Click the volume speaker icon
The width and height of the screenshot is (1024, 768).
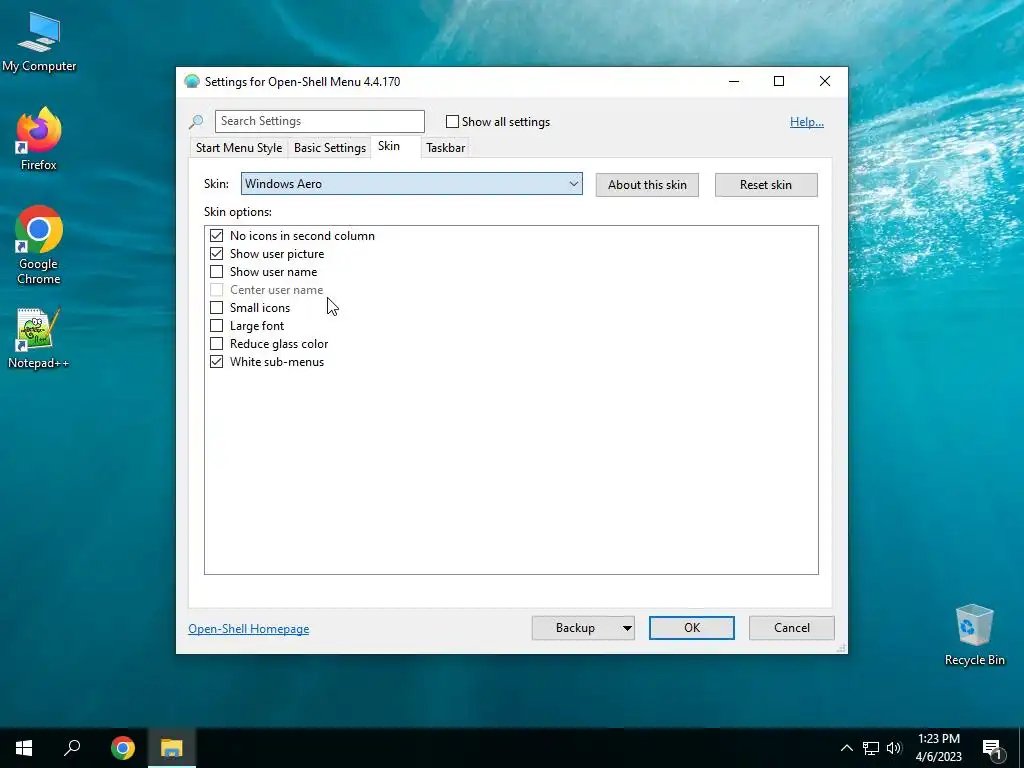pyautogui.click(x=894, y=748)
